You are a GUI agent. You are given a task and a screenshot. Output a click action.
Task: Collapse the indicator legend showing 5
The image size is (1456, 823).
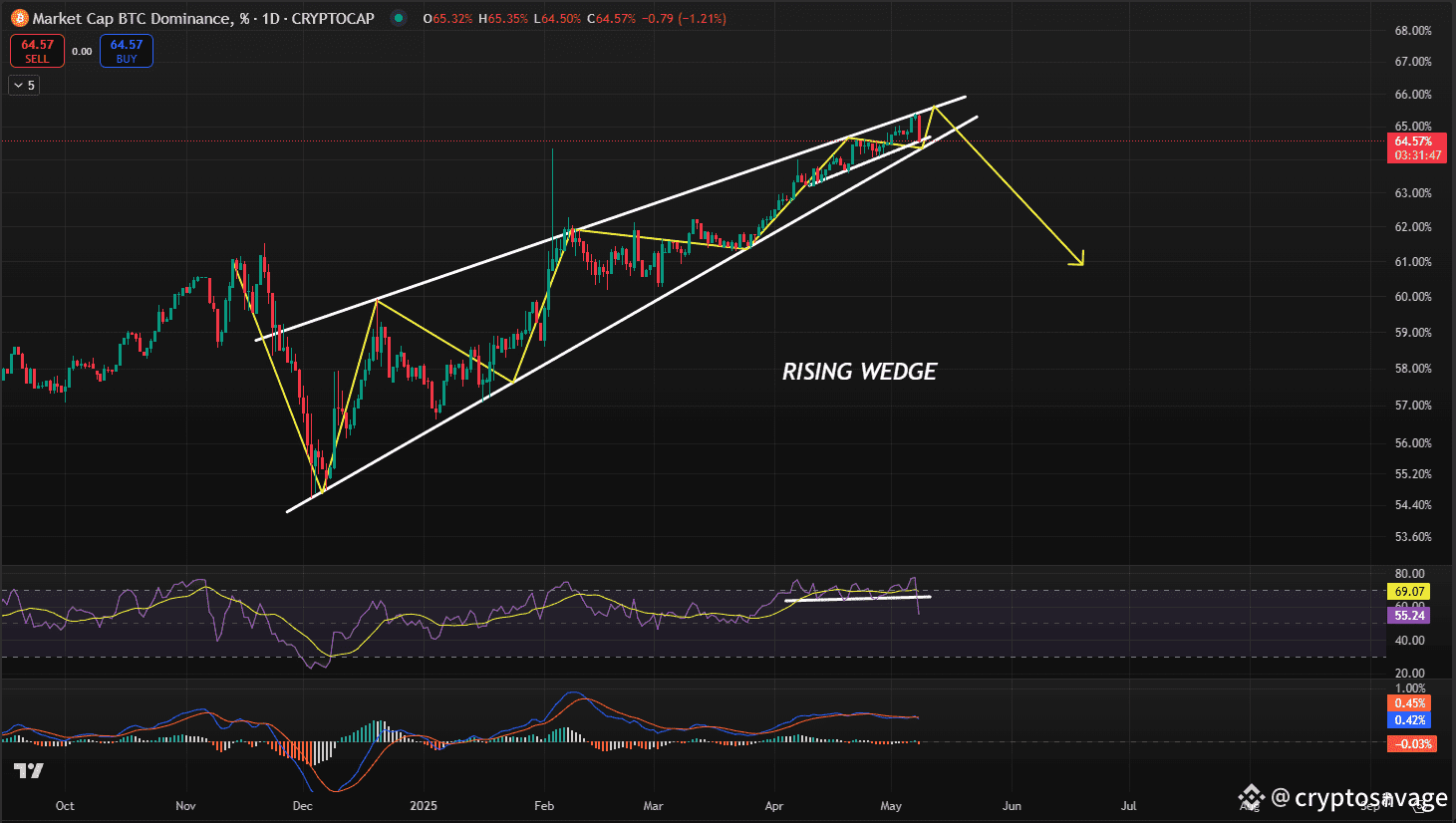(x=24, y=86)
